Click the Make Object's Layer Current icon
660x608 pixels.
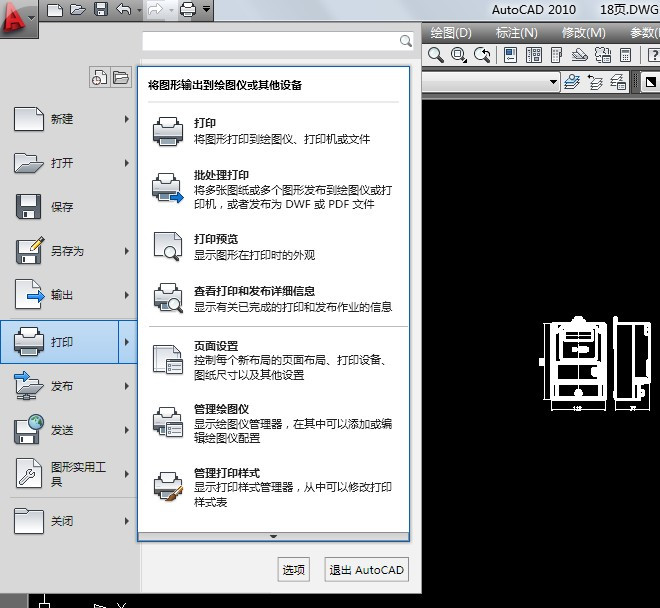572,82
